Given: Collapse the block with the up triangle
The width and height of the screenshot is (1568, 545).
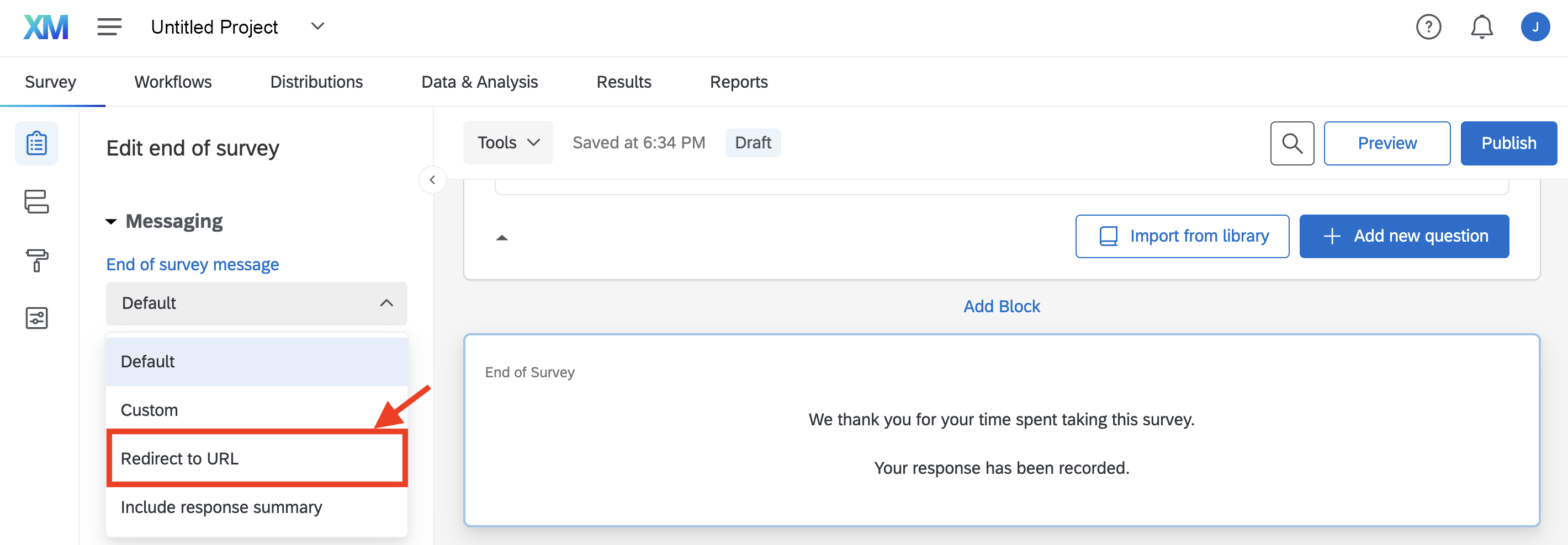Looking at the screenshot, I should (501, 238).
